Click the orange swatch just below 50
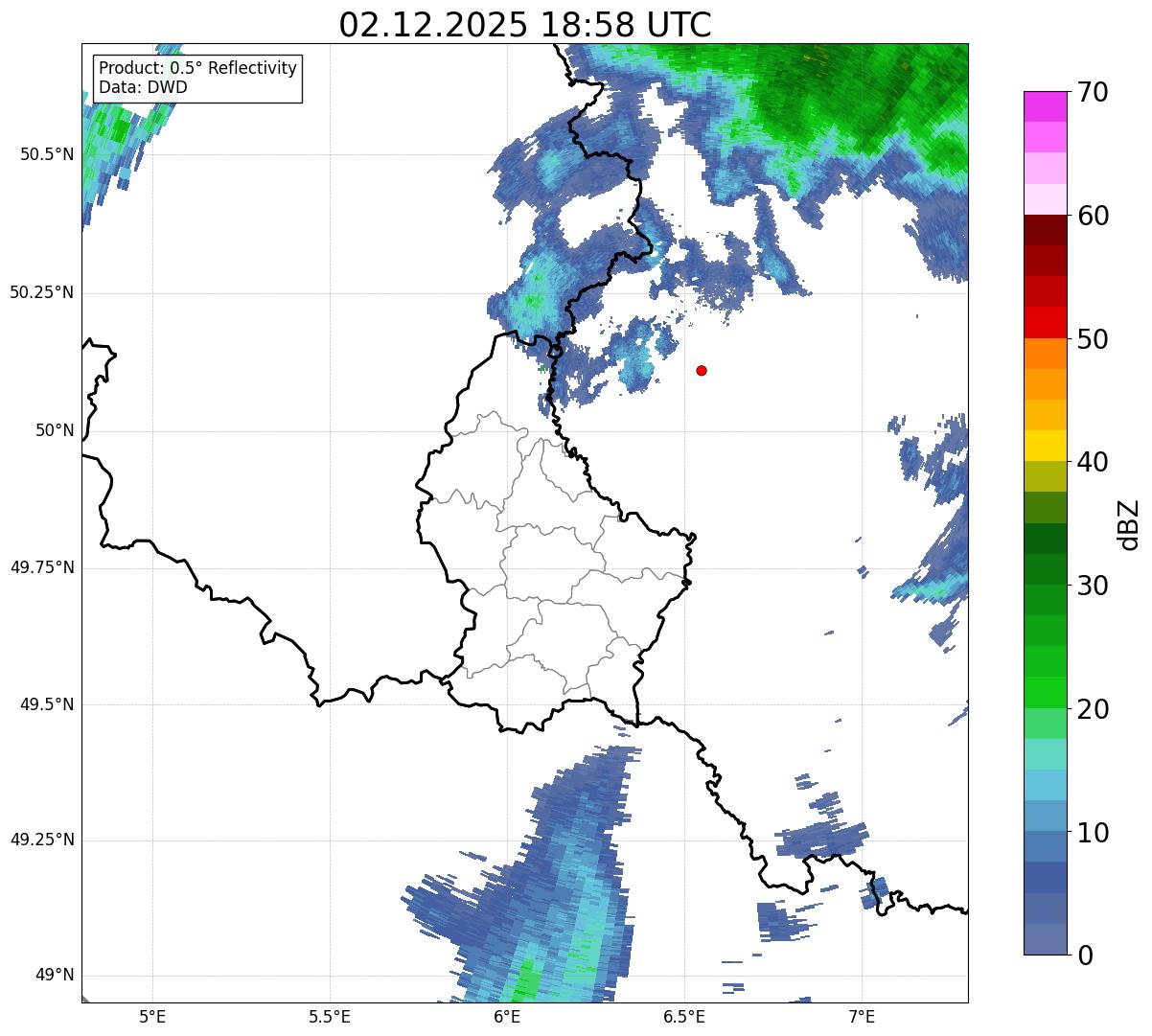1152x1036 pixels. 1045,354
